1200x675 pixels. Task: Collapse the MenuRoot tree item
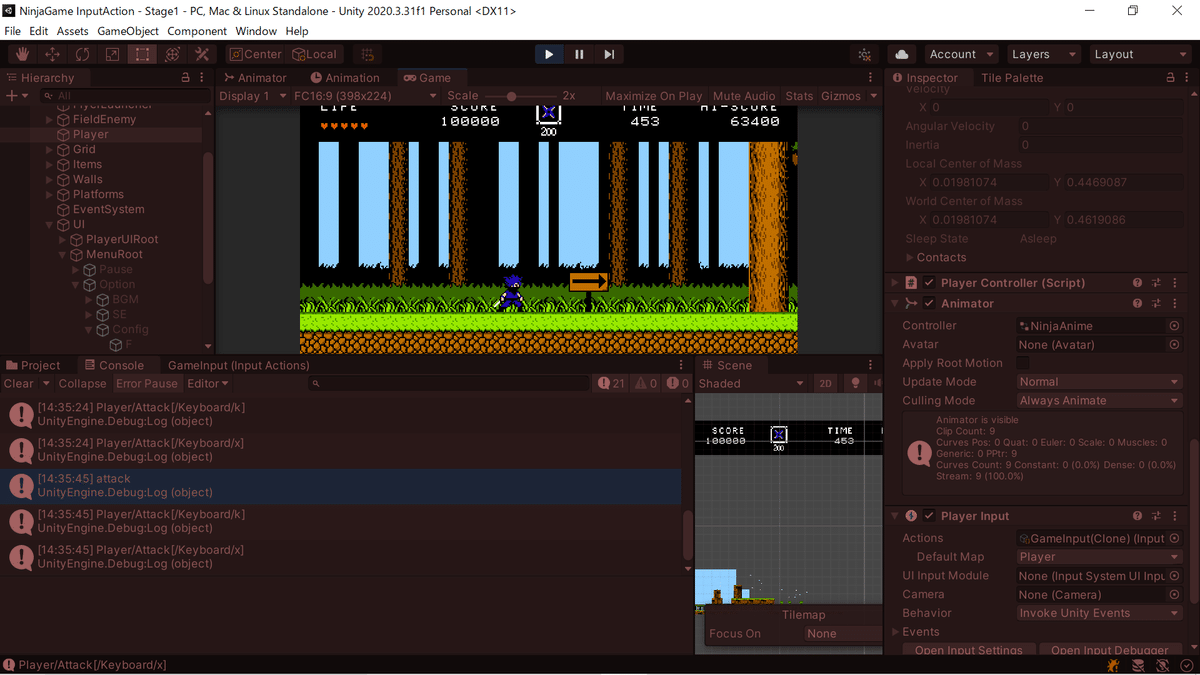click(63, 254)
